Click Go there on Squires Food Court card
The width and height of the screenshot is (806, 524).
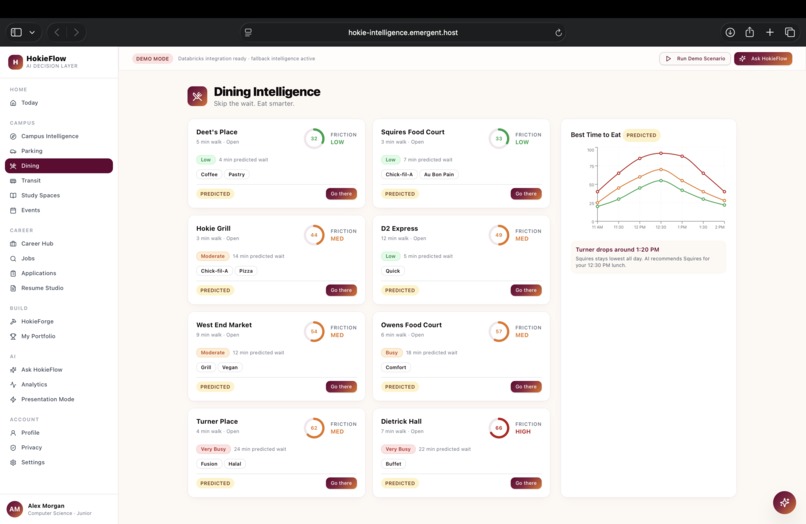click(526, 194)
